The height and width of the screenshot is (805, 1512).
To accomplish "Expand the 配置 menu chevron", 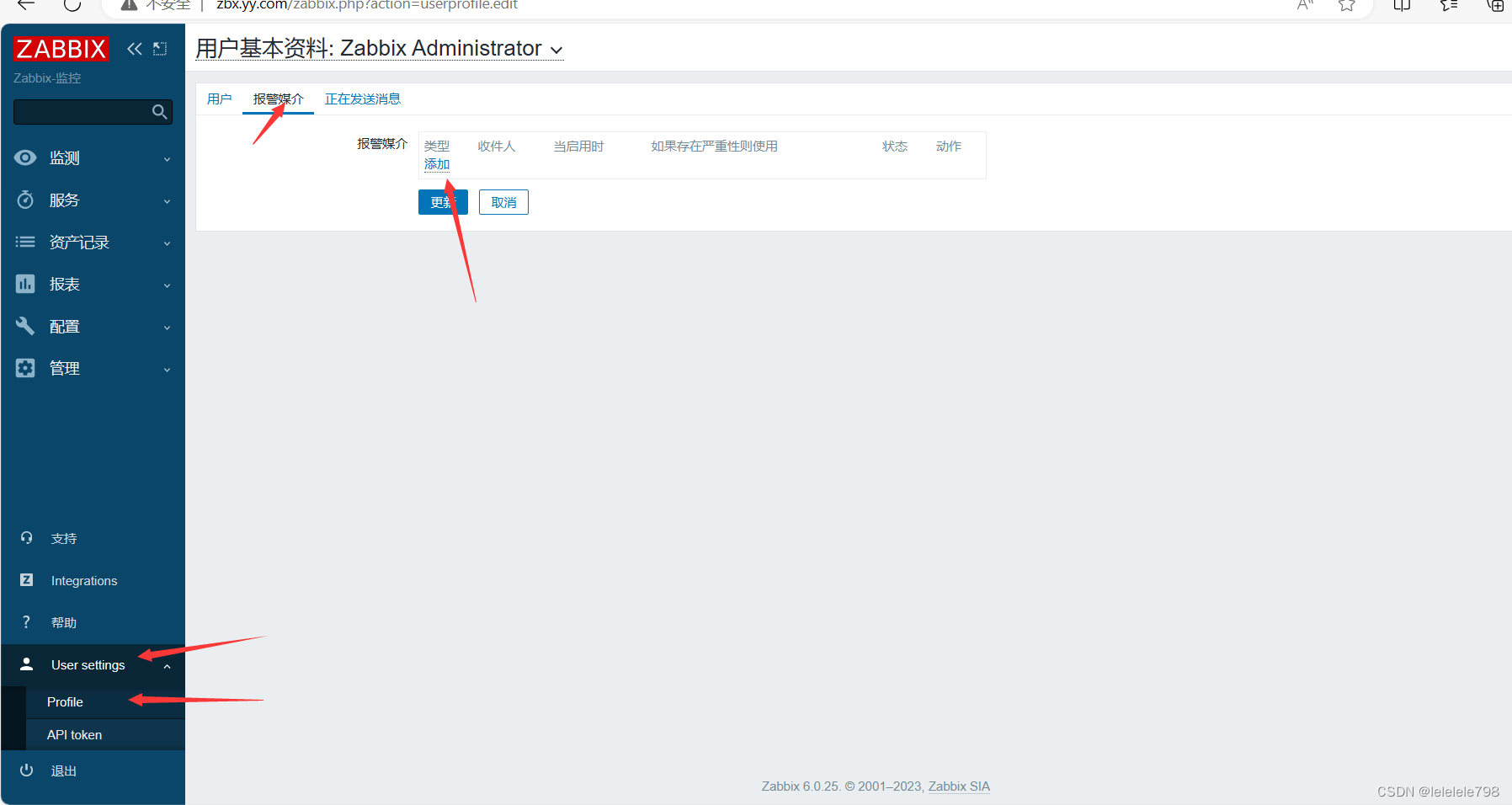I will [x=167, y=328].
